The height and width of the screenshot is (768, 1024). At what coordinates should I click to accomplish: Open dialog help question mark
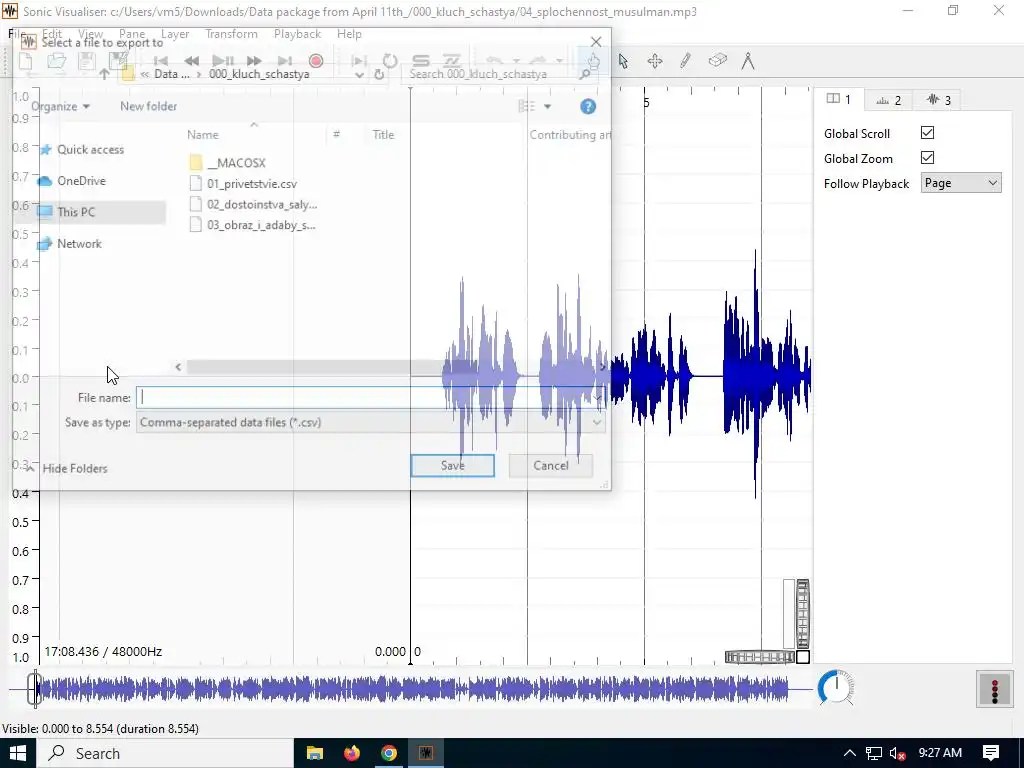(x=588, y=106)
